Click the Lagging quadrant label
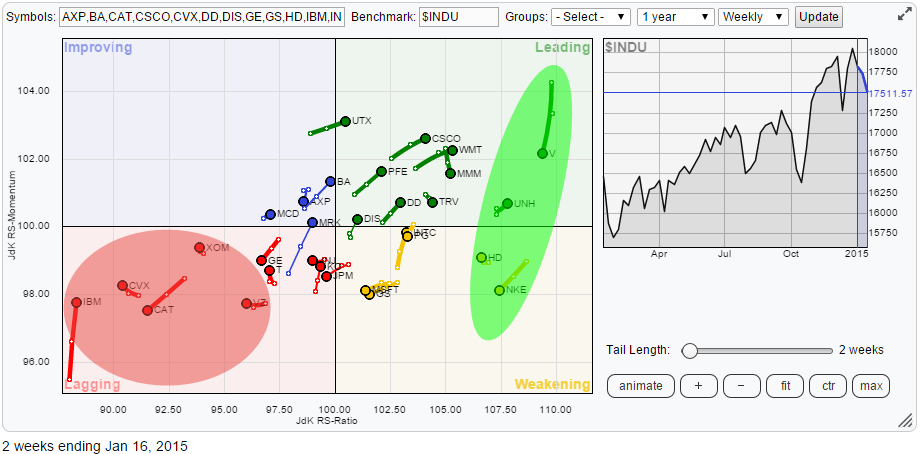922x454 pixels. (x=92, y=385)
